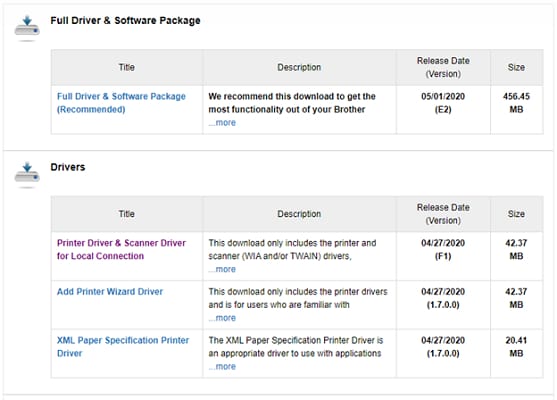Viewport: 557px width, 400px height.
Task: Click the download icon beside Drivers heading
Action: click(27, 174)
